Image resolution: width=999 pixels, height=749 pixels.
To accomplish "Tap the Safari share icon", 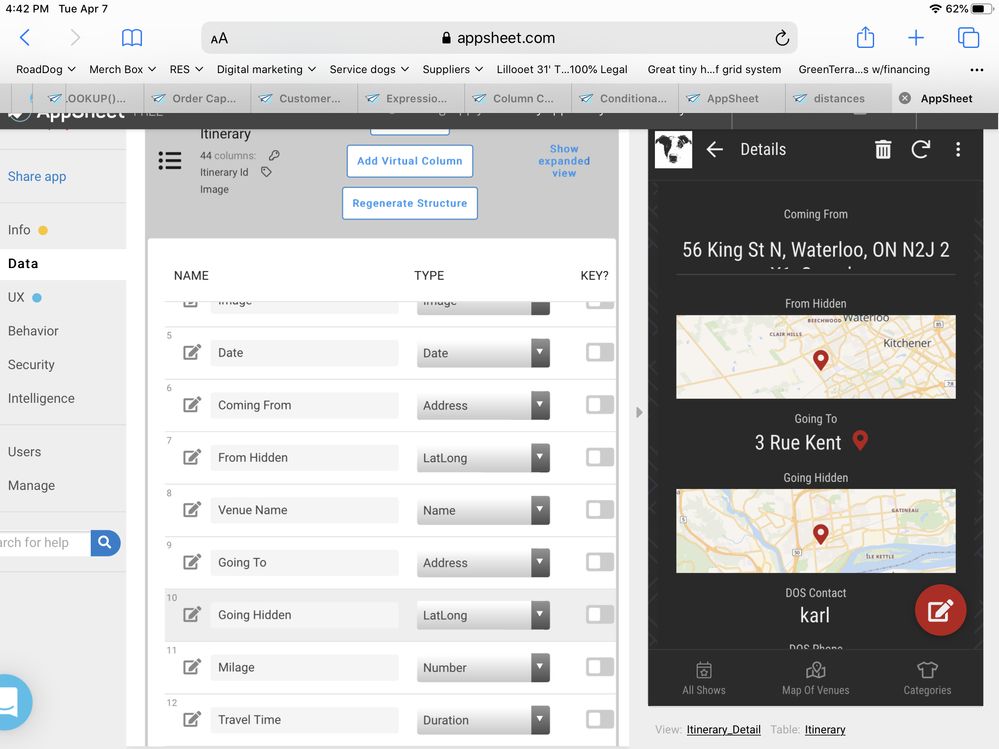I will click(x=865, y=37).
